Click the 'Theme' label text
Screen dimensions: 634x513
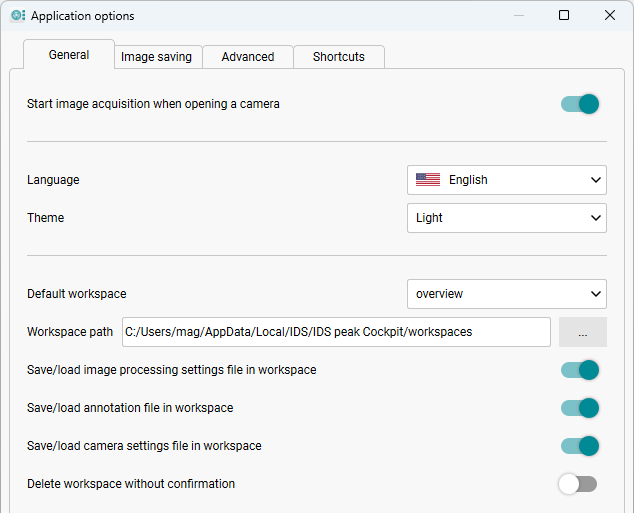45,218
